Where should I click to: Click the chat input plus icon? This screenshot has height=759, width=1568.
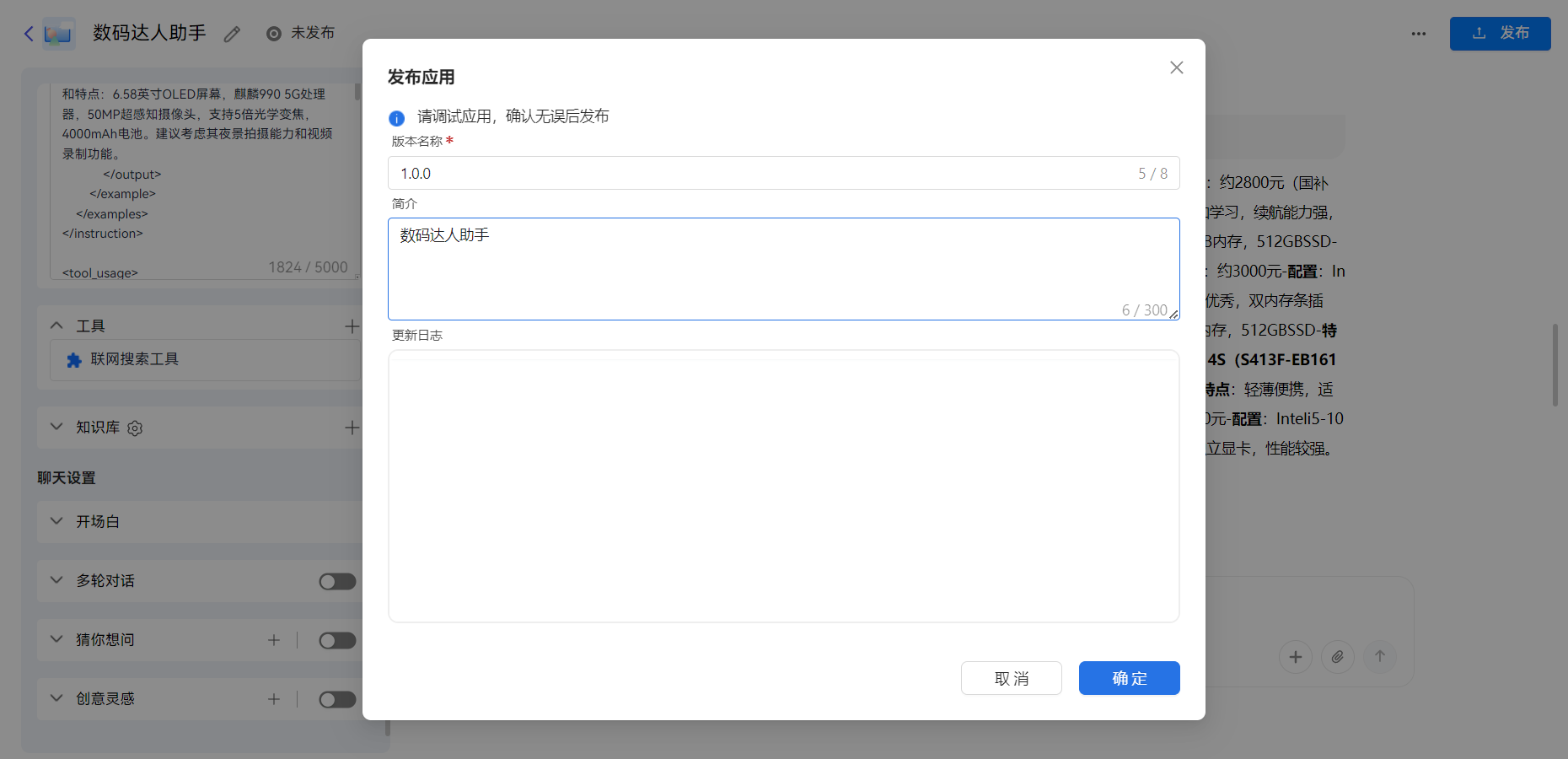pos(1296,657)
